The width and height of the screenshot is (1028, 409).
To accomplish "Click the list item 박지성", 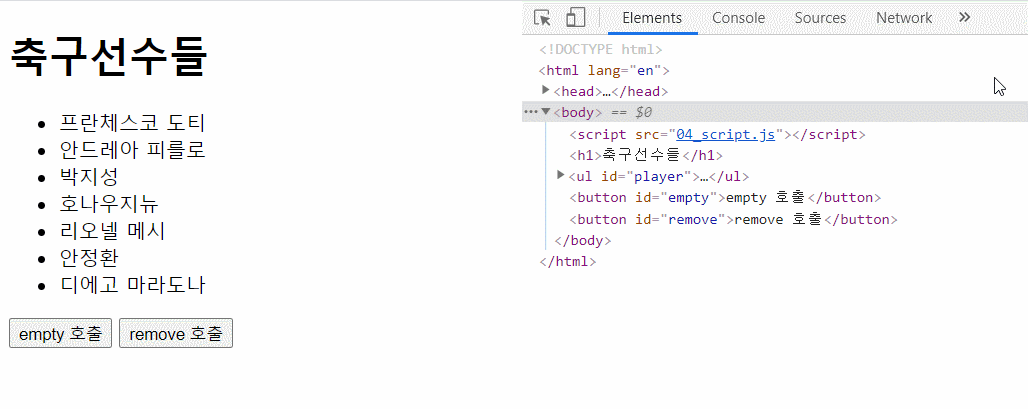I will pos(89,177).
